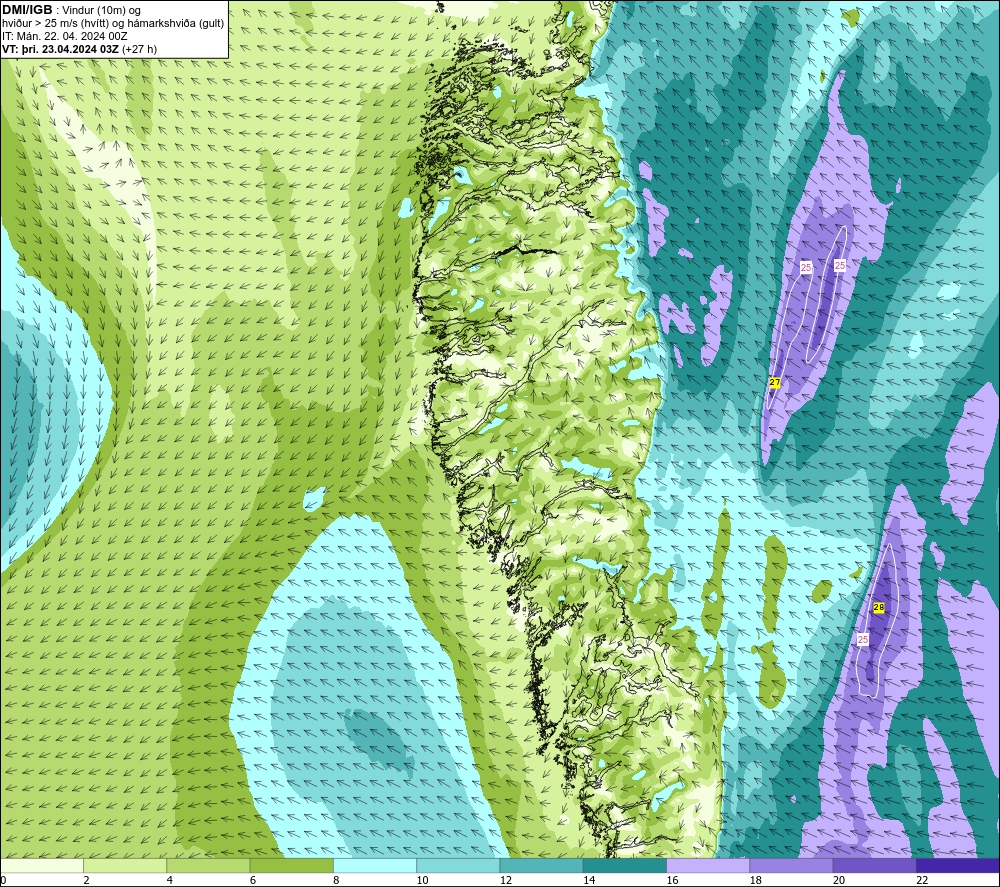Click the scale number 14 under the color bar
The height and width of the screenshot is (887, 1000).
pyautogui.click(x=589, y=881)
